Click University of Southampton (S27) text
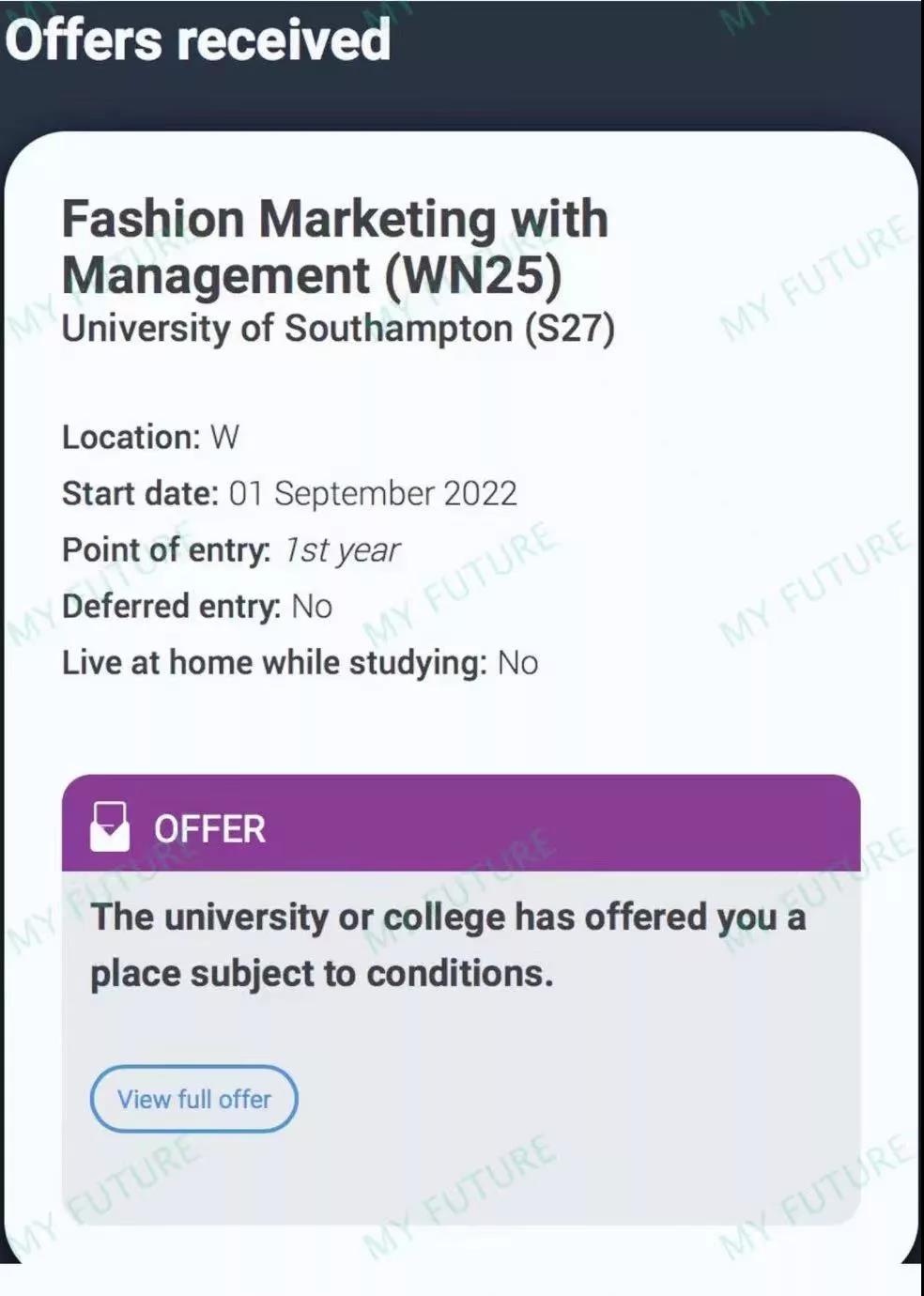This screenshot has height=1296, width=924. [338, 329]
